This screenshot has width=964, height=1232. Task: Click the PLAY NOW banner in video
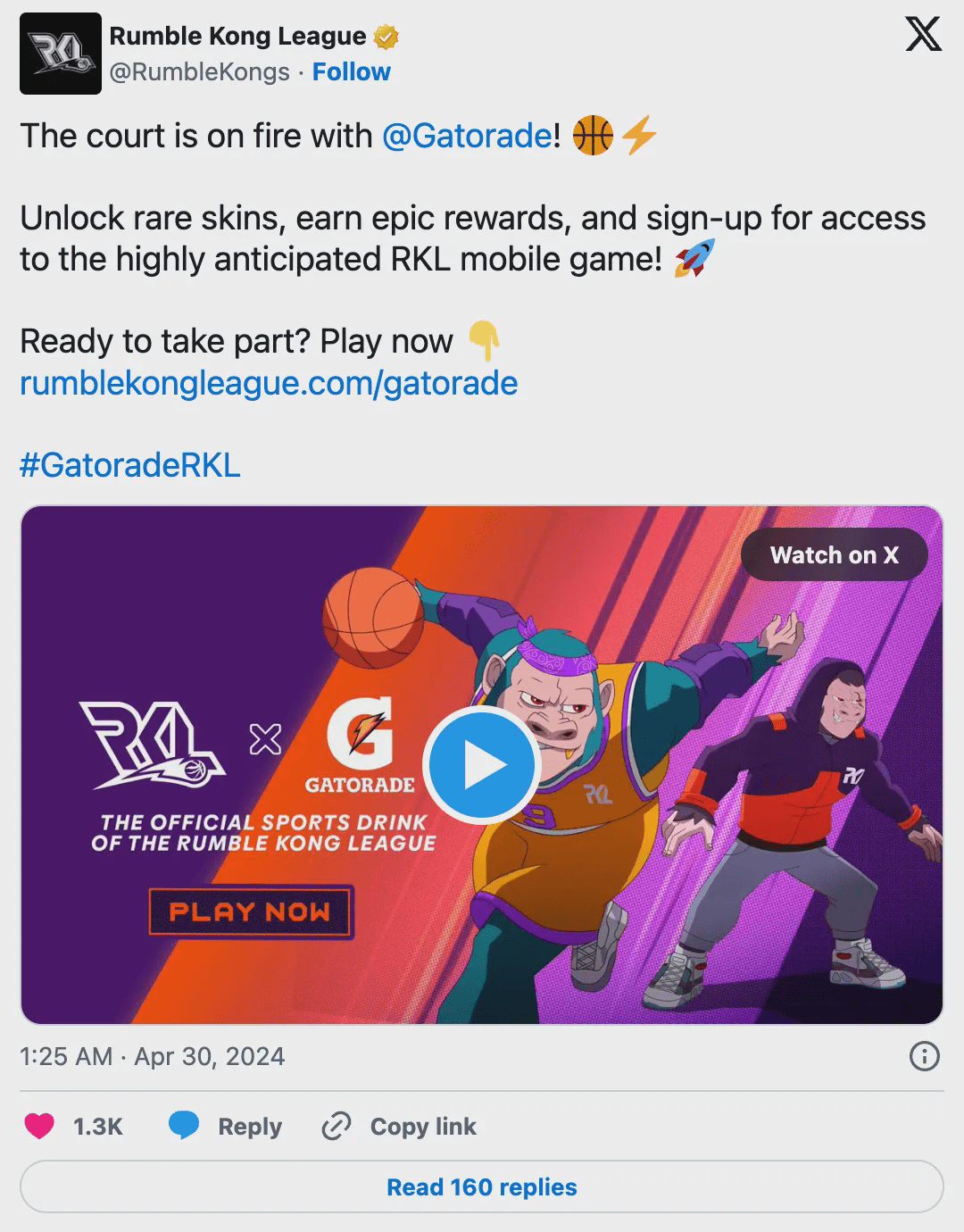(x=251, y=912)
